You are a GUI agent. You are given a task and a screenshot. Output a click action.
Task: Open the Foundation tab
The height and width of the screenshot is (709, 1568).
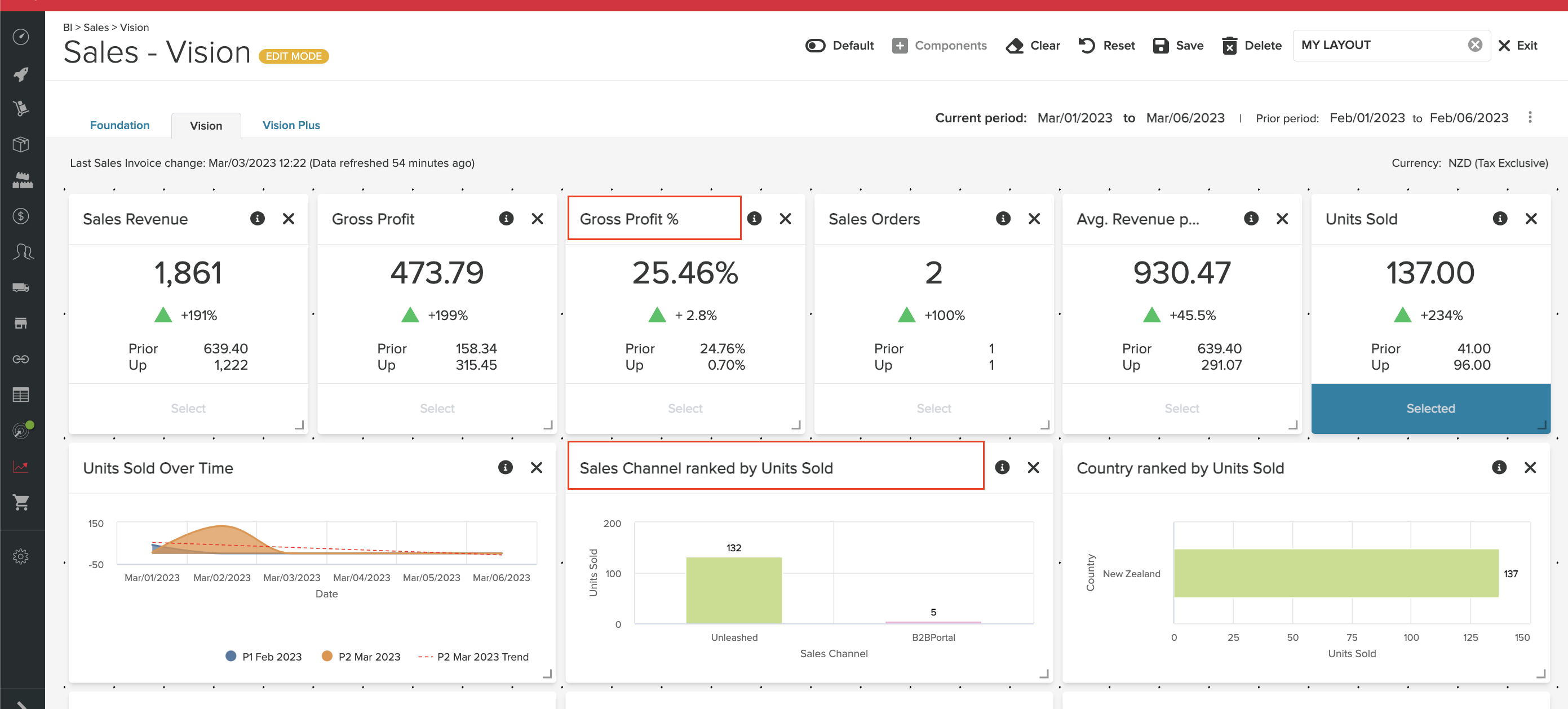[119, 125]
